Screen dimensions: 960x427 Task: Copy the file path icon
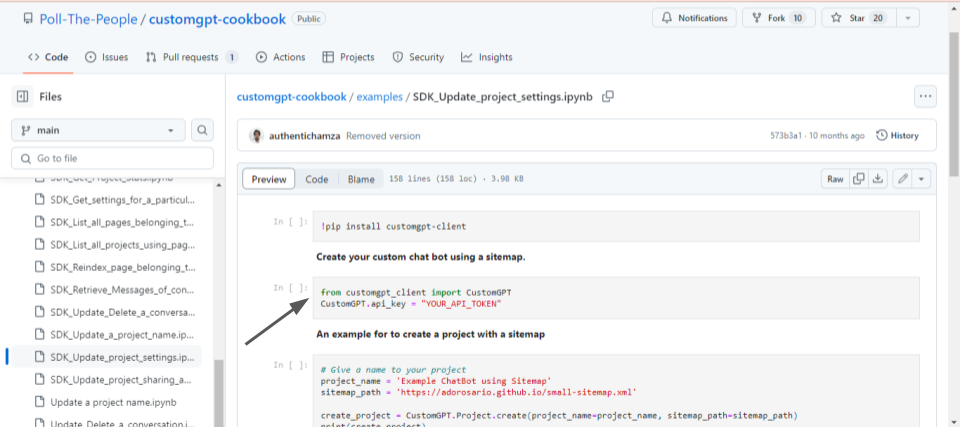click(x=608, y=96)
